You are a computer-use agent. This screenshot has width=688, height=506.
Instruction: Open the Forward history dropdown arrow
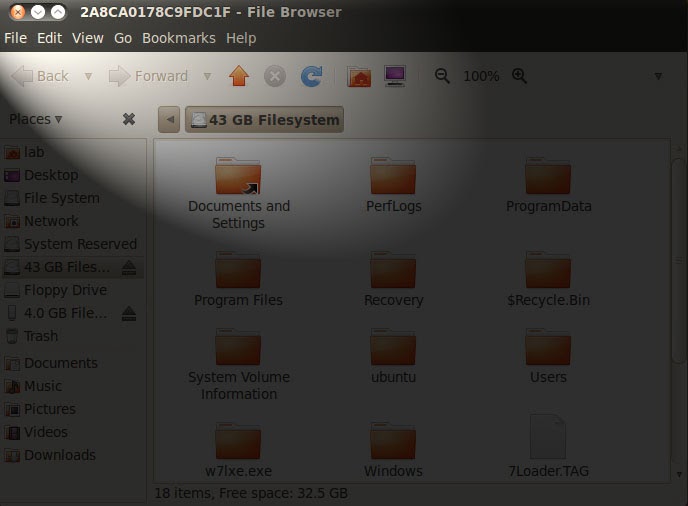(208, 76)
